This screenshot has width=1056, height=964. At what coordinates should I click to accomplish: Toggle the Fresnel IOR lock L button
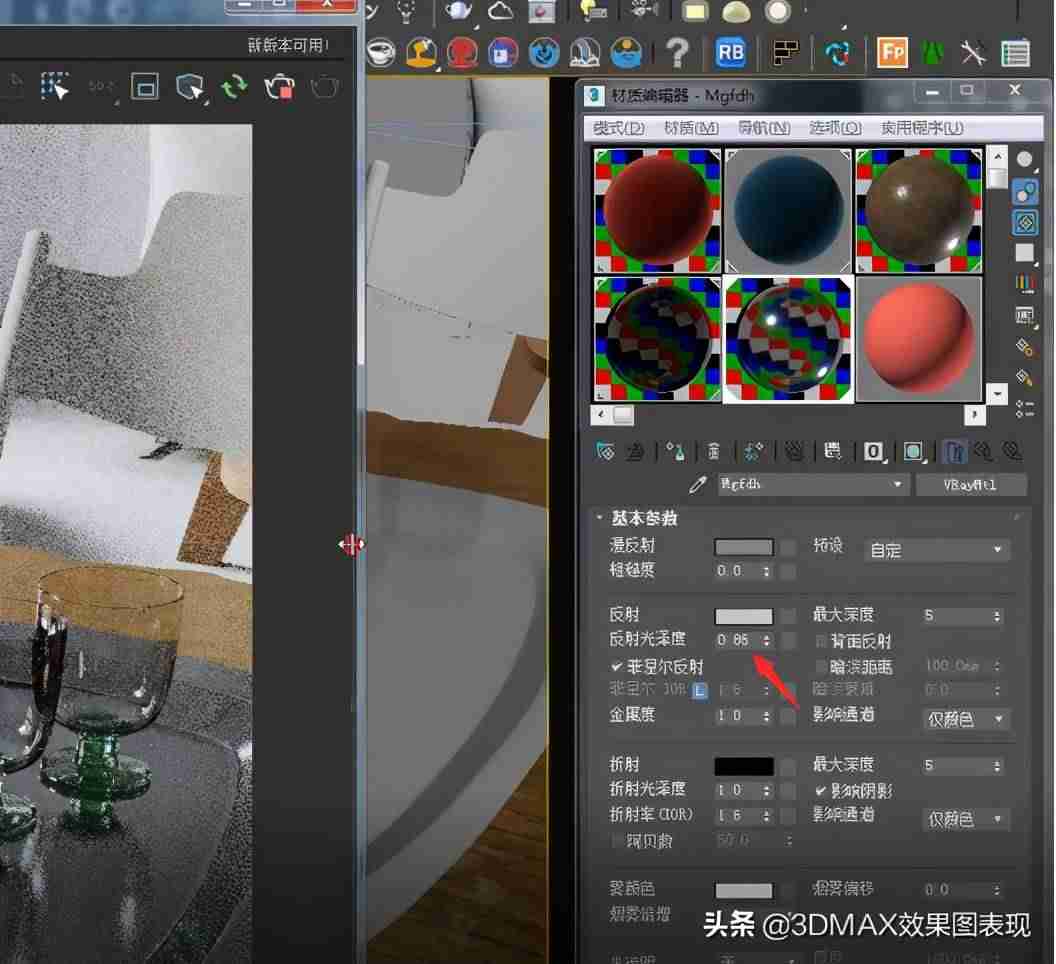click(700, 690)
